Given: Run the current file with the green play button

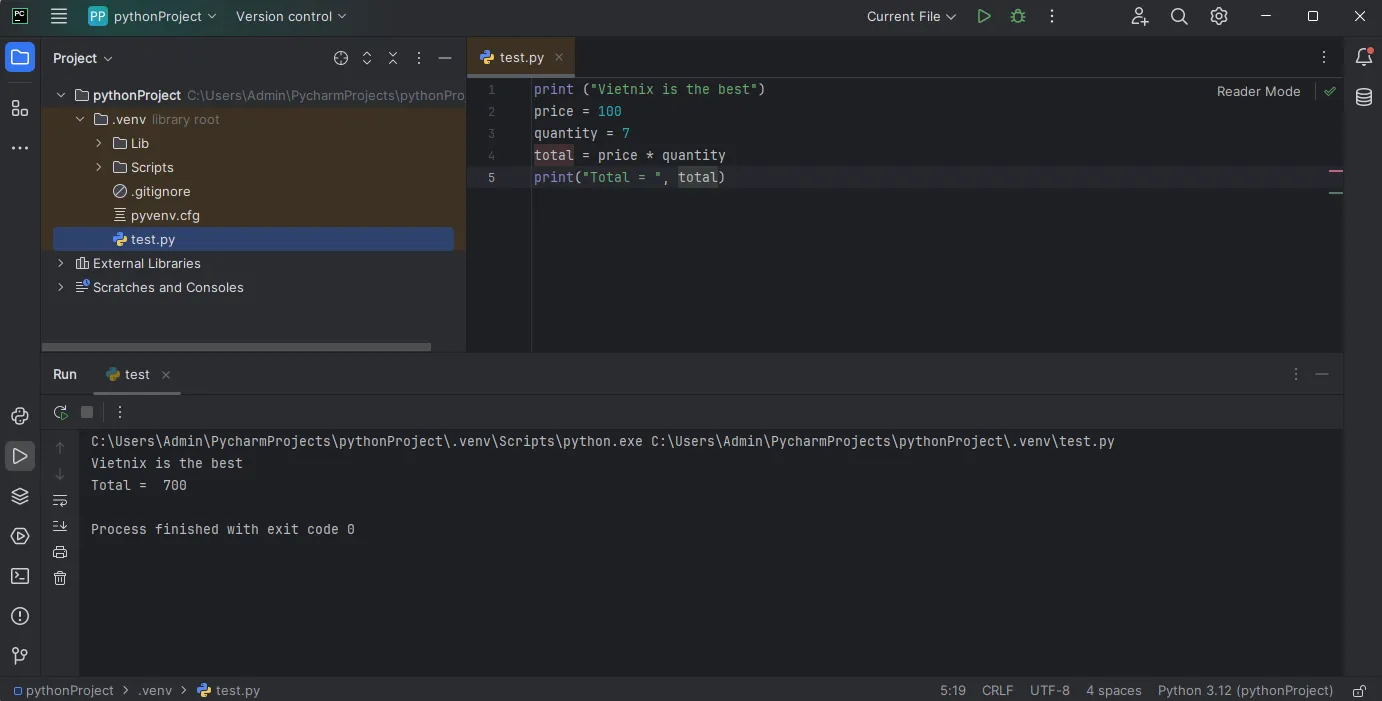Looking at the screenshot, I should 983,16.
